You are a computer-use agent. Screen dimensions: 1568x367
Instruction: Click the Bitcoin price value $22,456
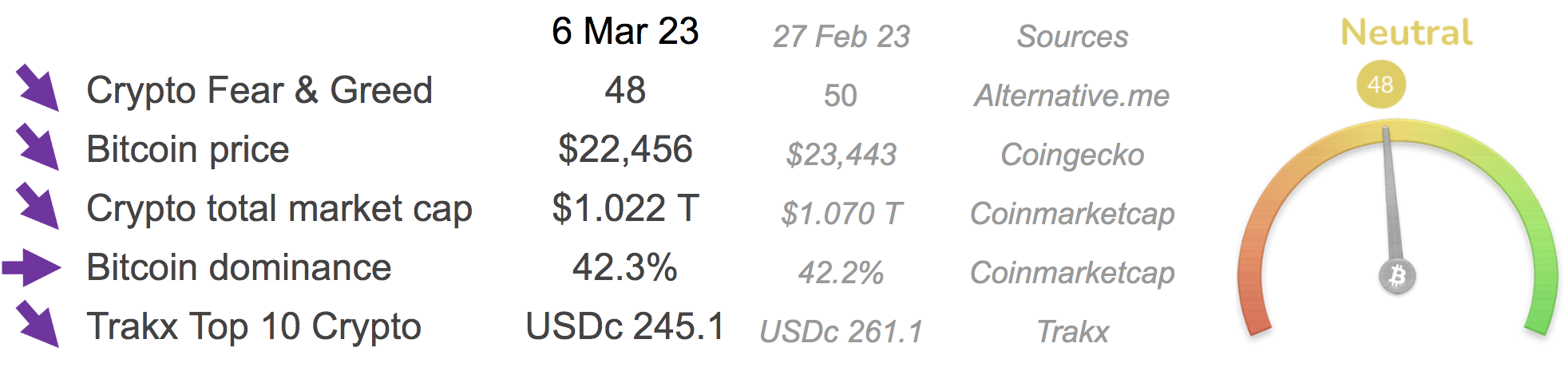[625, 149]
